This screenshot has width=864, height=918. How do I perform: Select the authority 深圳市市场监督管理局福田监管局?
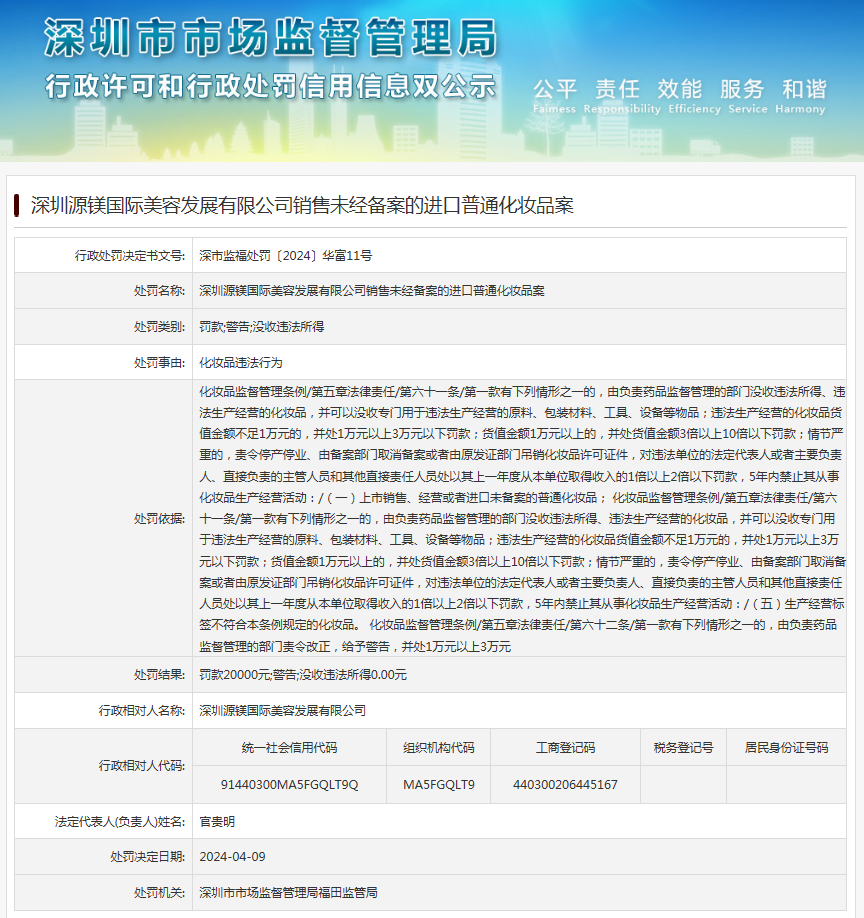point(289,892)
